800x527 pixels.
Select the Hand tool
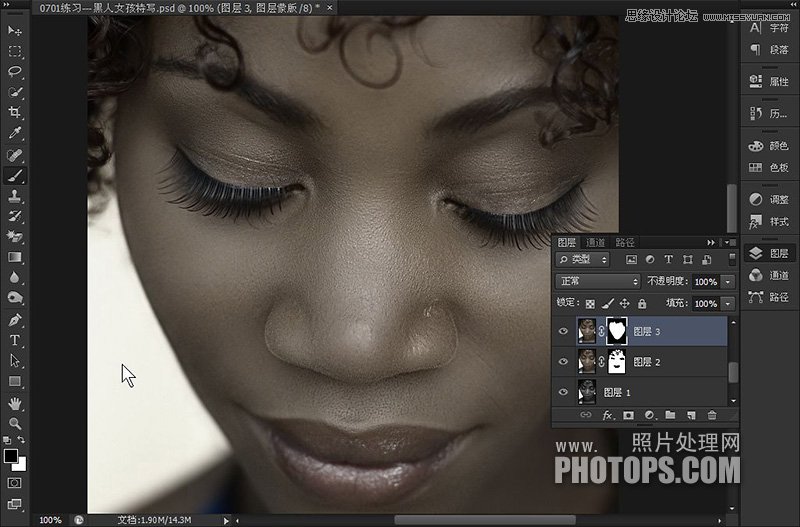pyautogui.click(x=15, y=404)
